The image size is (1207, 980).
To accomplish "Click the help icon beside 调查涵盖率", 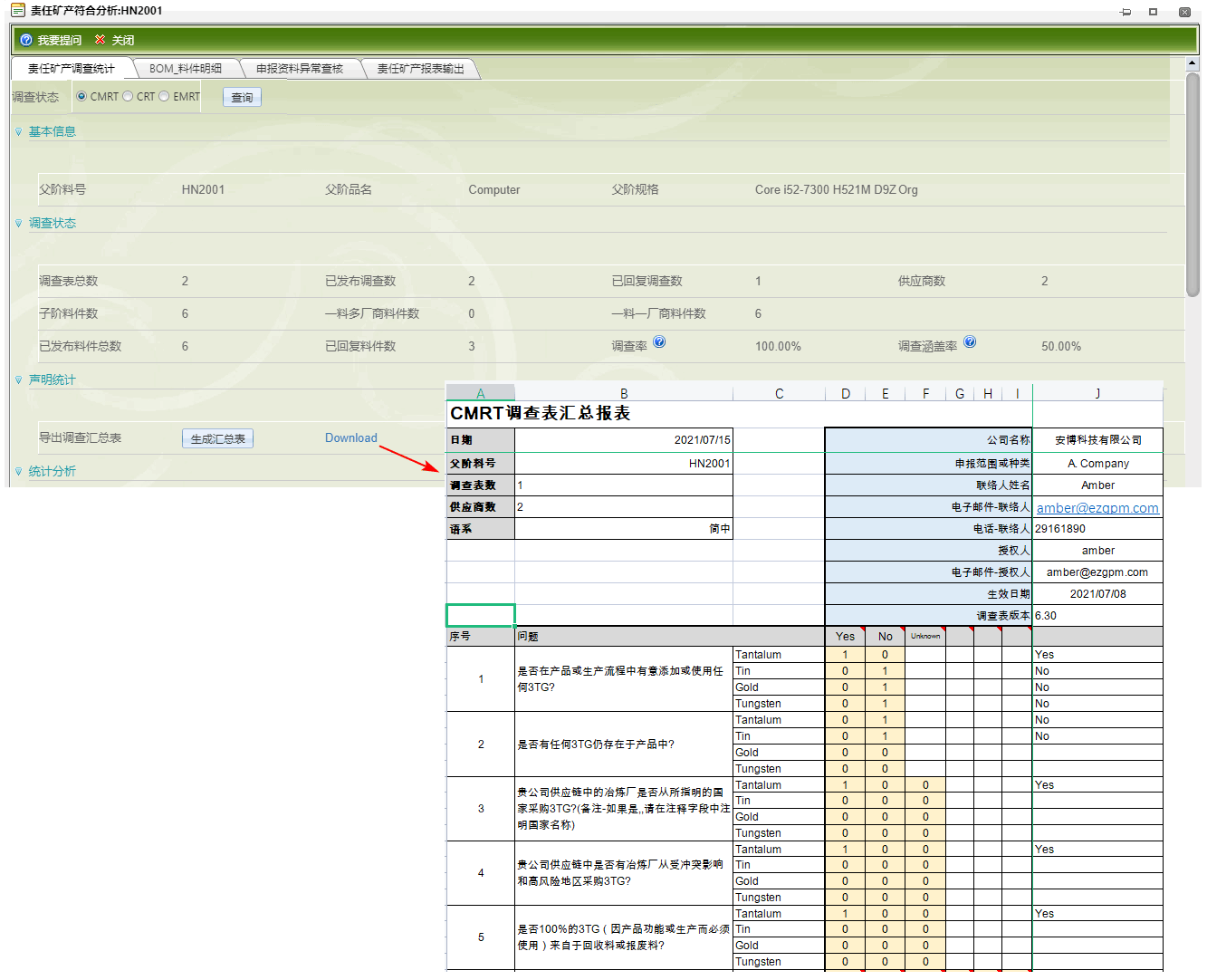I will (970, 341).
